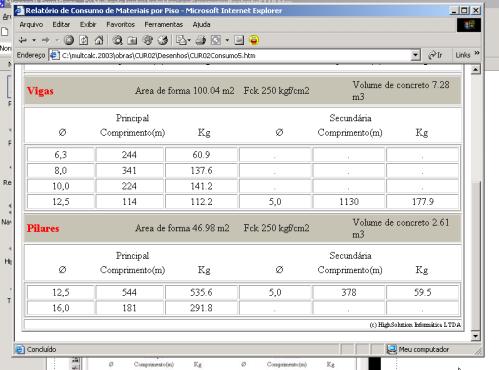499x370 pixels.
Task: Click the Vigas diameter cell 10,0
Action: [x=61, y=186]
